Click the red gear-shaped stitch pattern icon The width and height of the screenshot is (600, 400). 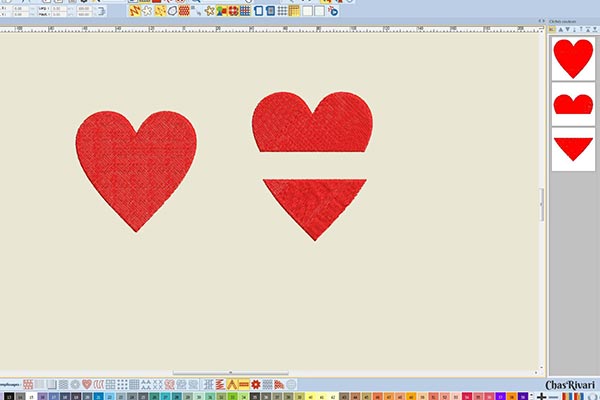pyautogui.click(x=256, y=384)
